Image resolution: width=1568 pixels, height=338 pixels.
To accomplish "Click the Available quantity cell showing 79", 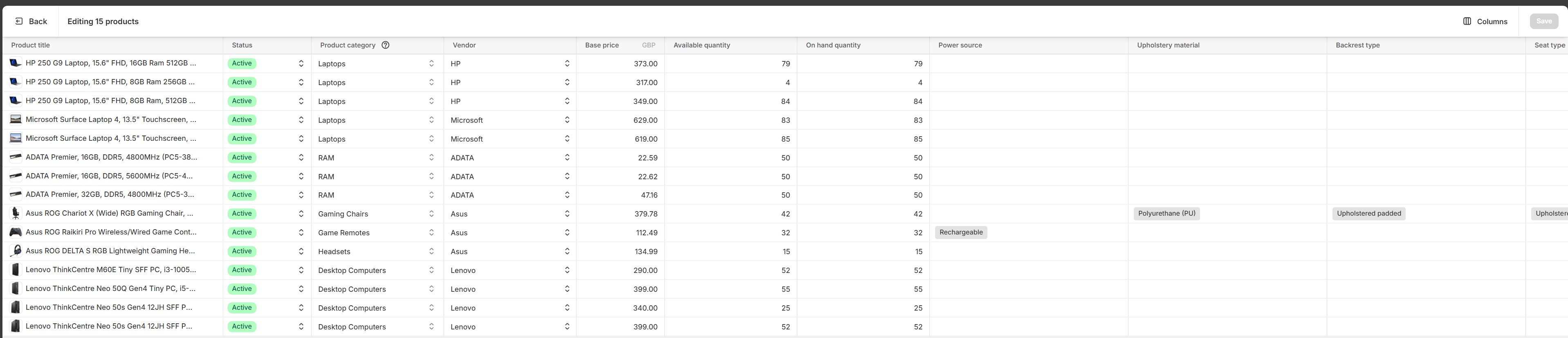I will [785, 63].
